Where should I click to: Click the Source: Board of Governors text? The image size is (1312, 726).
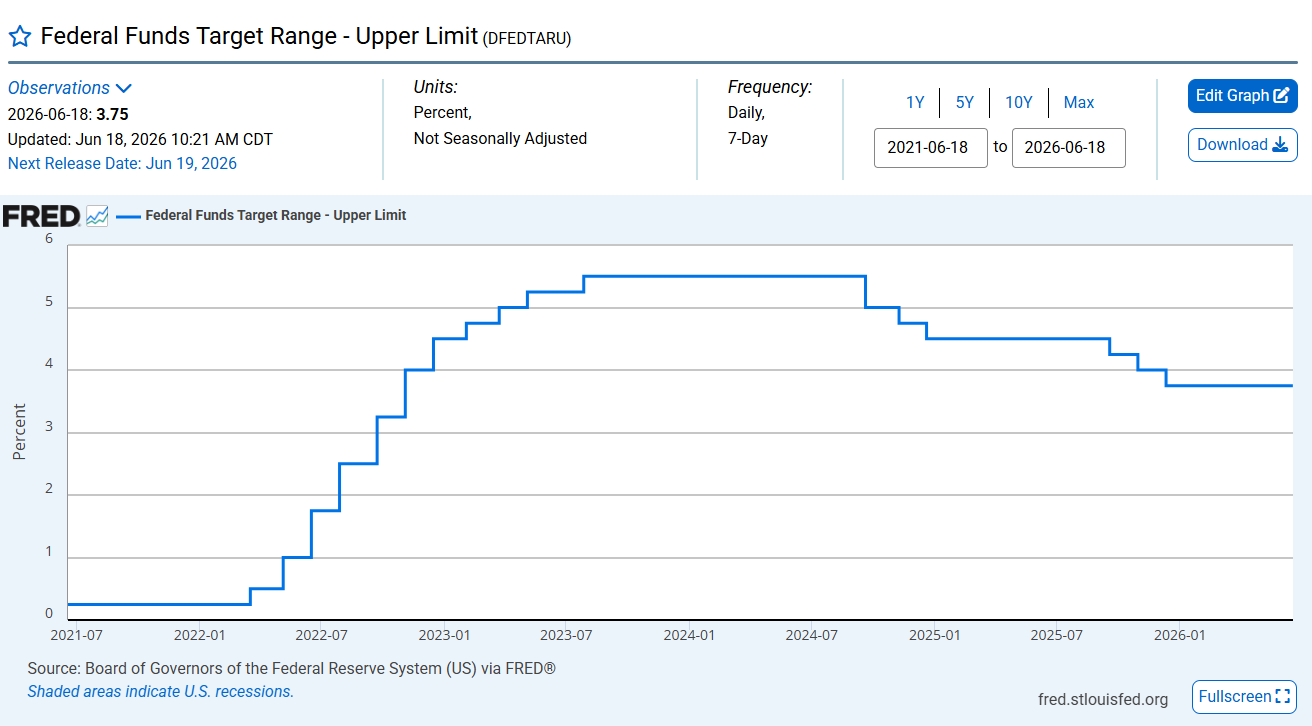[292, 668]
